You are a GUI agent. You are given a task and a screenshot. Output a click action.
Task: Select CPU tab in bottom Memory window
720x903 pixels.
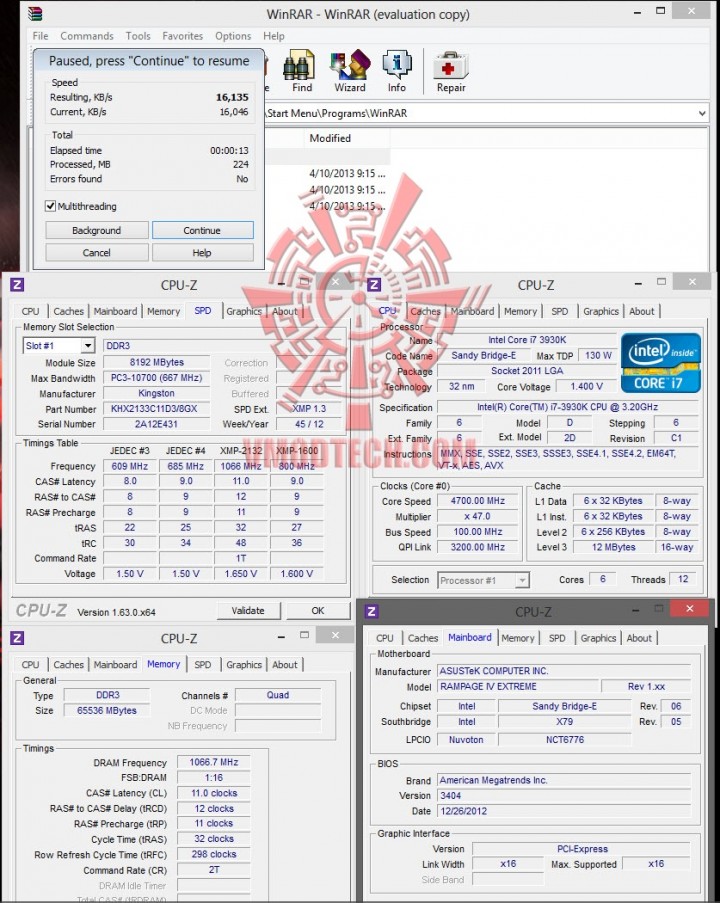(x=31, y=665)
